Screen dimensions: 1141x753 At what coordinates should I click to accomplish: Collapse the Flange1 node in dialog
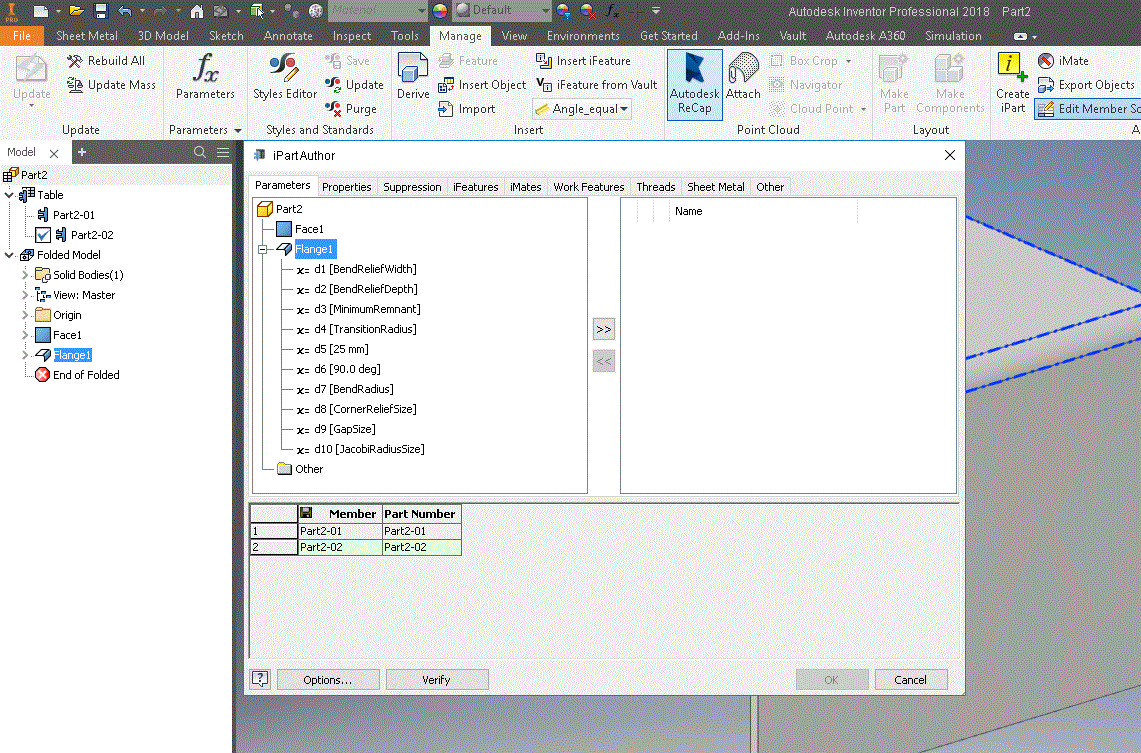[263, 249]
